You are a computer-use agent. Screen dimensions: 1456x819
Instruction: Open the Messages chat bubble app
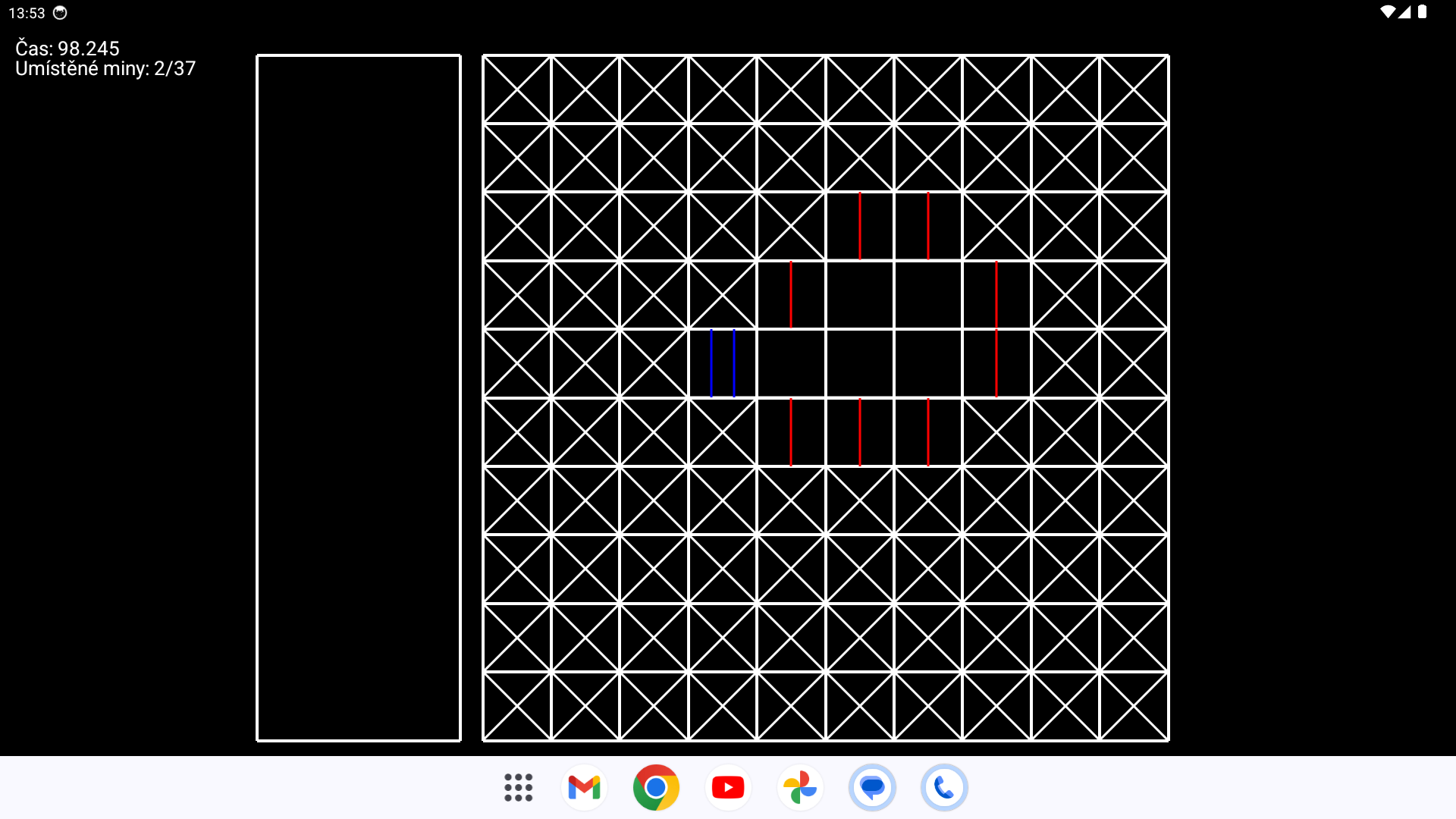pos(872,788)
